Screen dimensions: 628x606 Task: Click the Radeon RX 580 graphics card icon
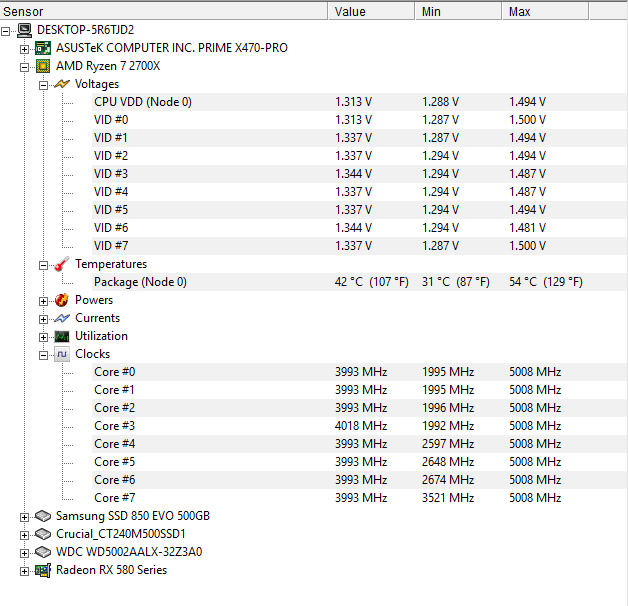point(43,570)
